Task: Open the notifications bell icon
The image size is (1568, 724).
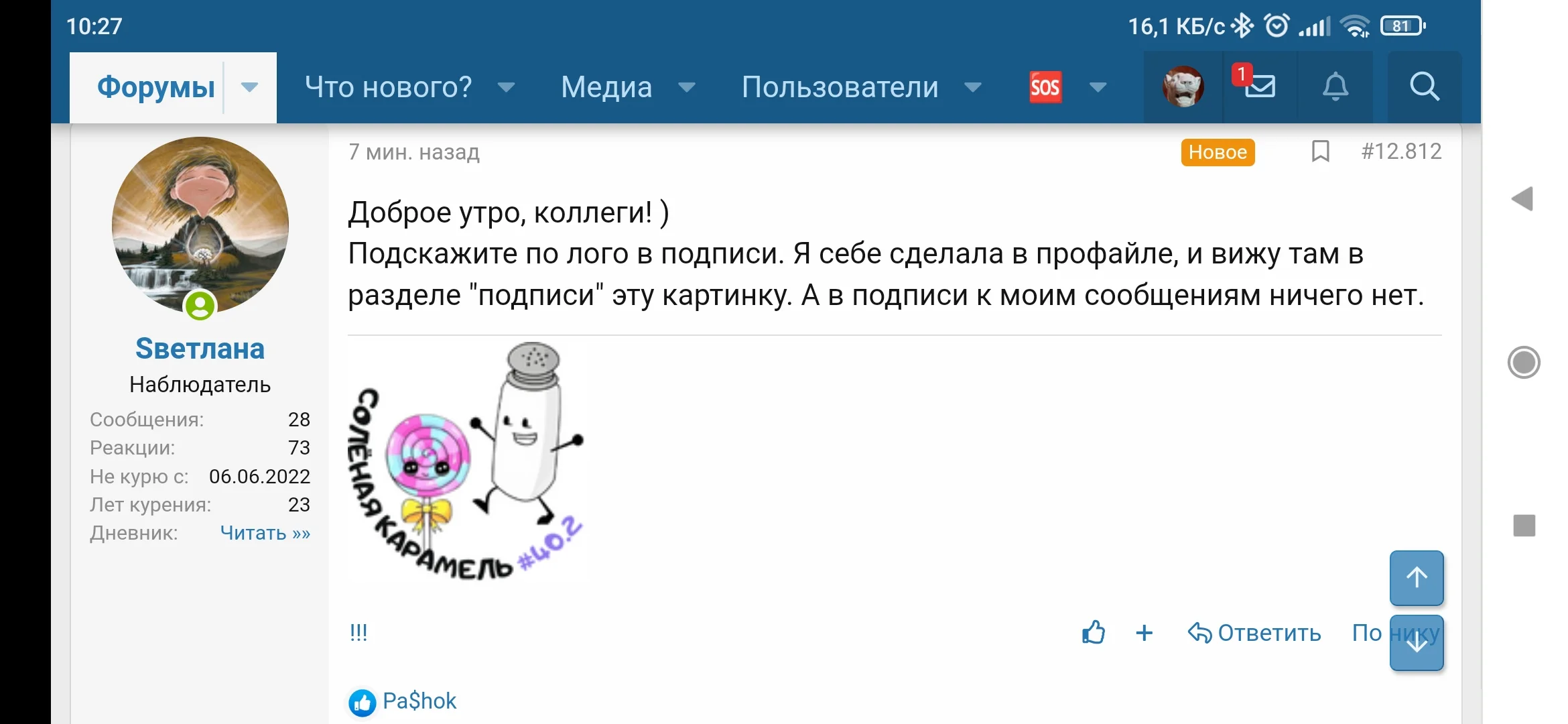Action: coord(1335,86)
